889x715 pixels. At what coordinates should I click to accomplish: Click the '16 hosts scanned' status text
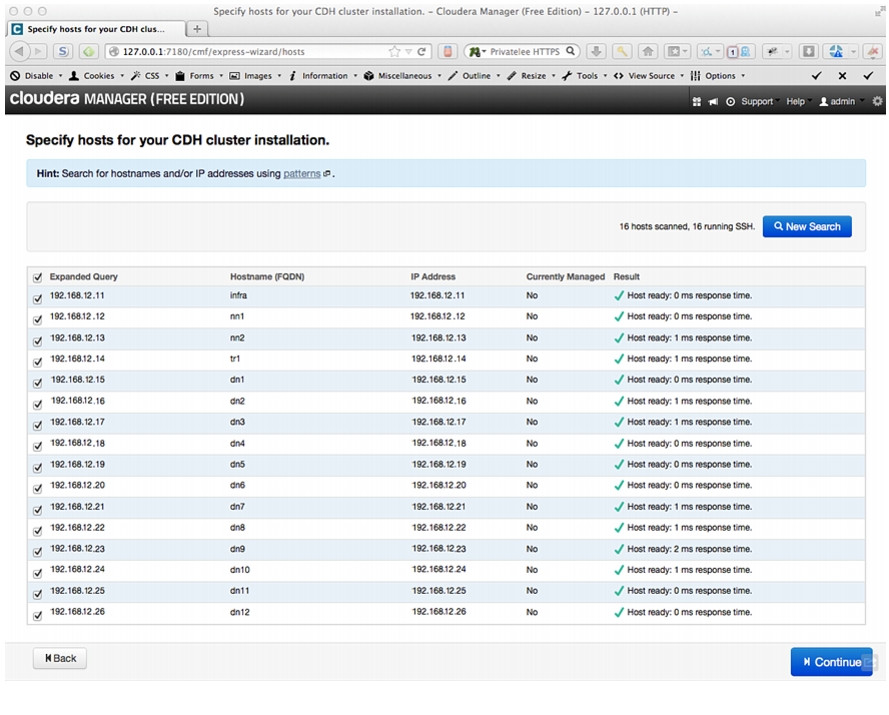point(687,226)
